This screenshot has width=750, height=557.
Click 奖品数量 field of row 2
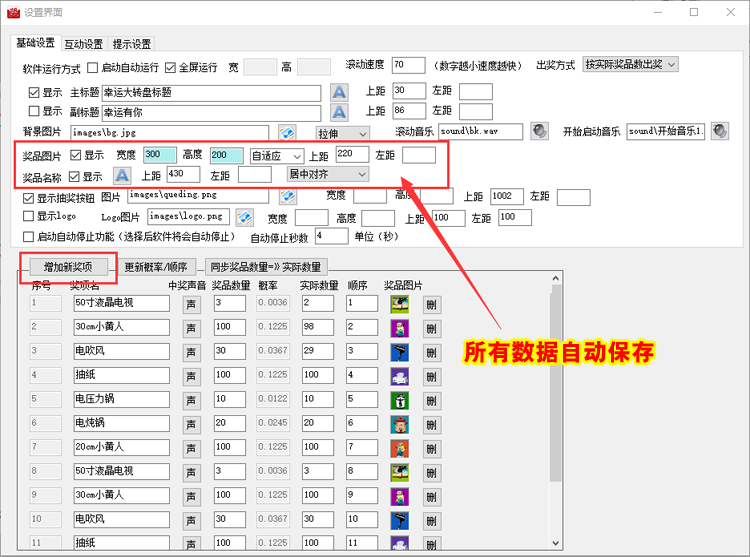pyautogui.click(x=230, y=328)
